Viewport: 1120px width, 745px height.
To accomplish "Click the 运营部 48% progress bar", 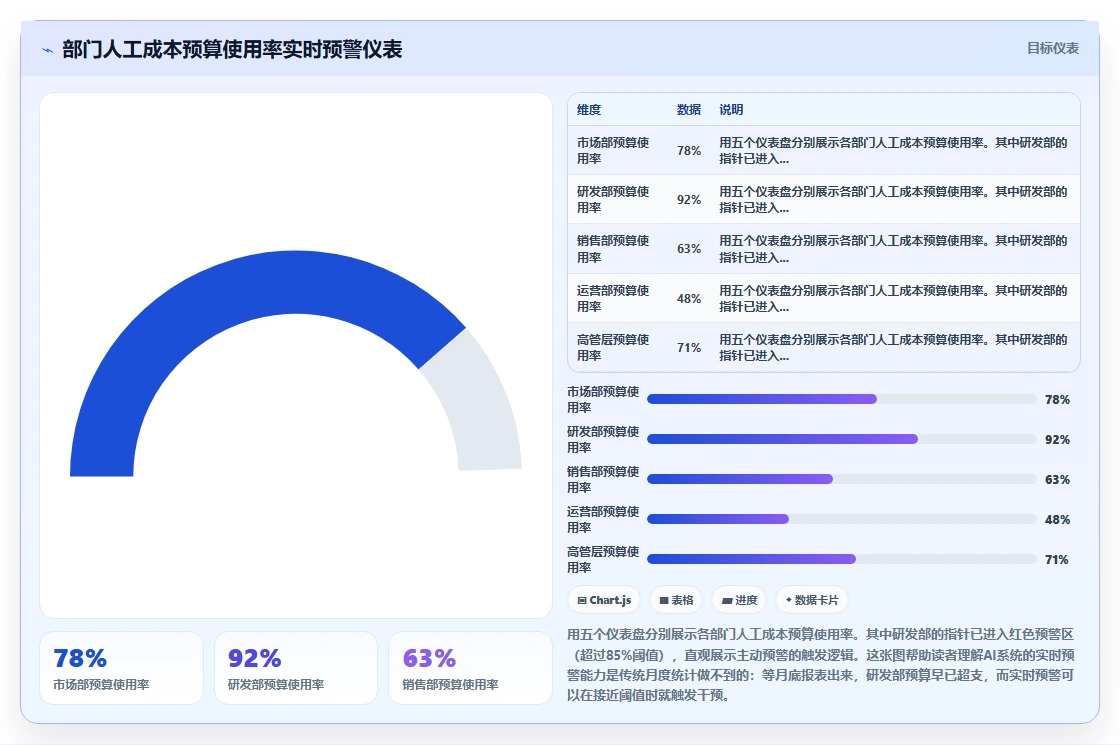I will (841, 519).
